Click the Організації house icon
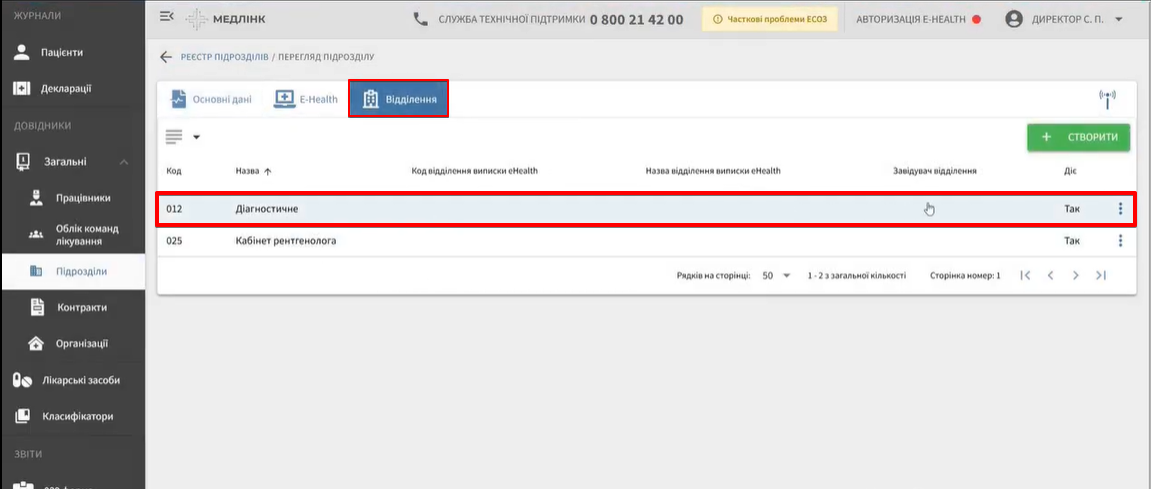 click(36, 344)
